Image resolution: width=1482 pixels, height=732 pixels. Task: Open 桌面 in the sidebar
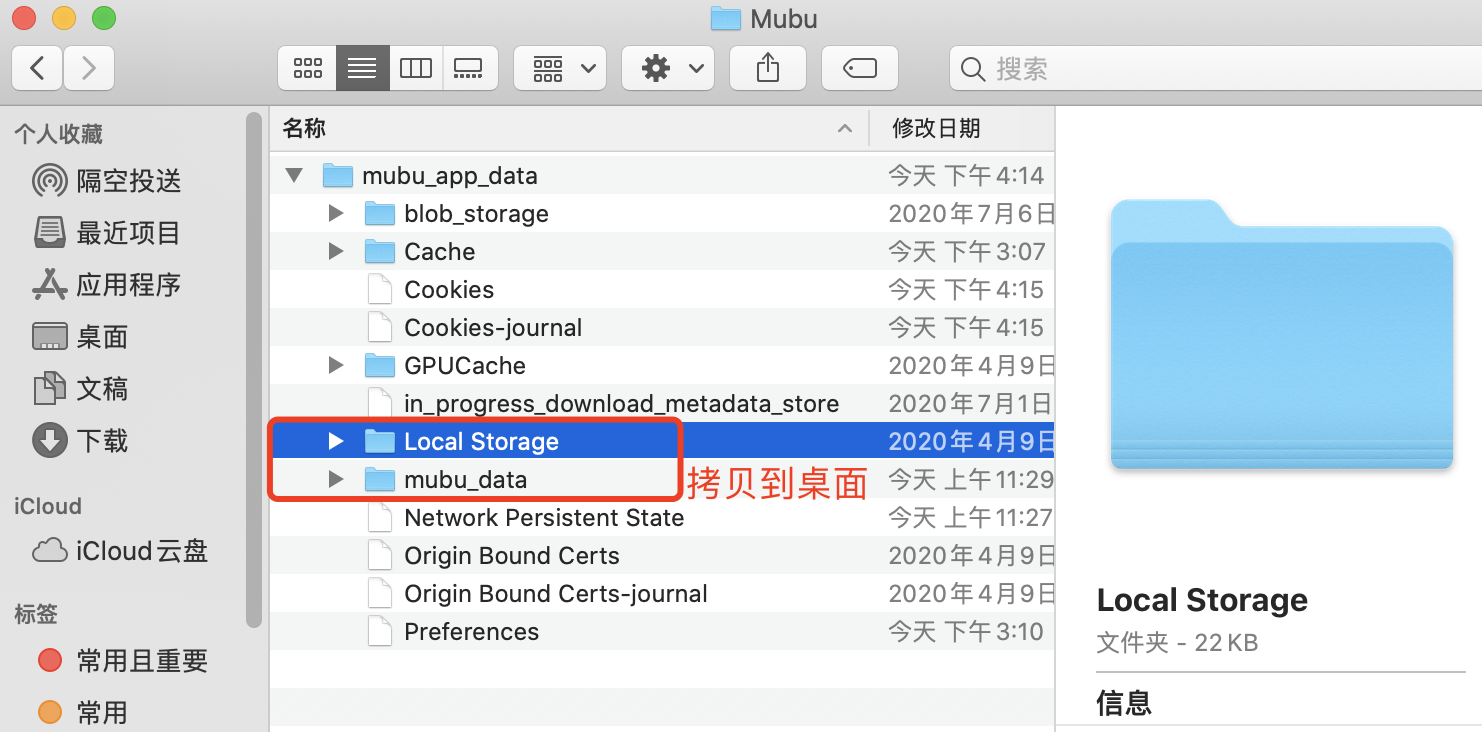(82, 337)
